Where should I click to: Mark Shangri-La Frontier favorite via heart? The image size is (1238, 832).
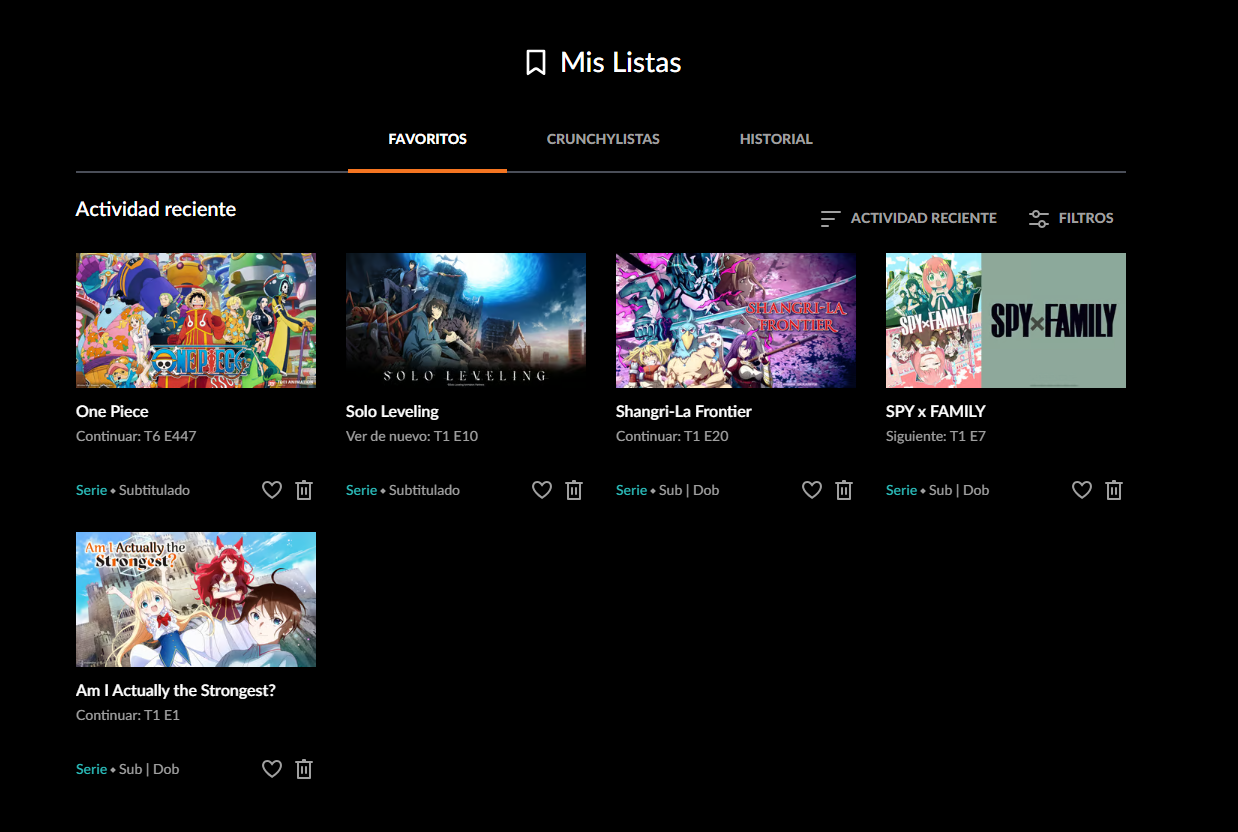pos(812,490)
